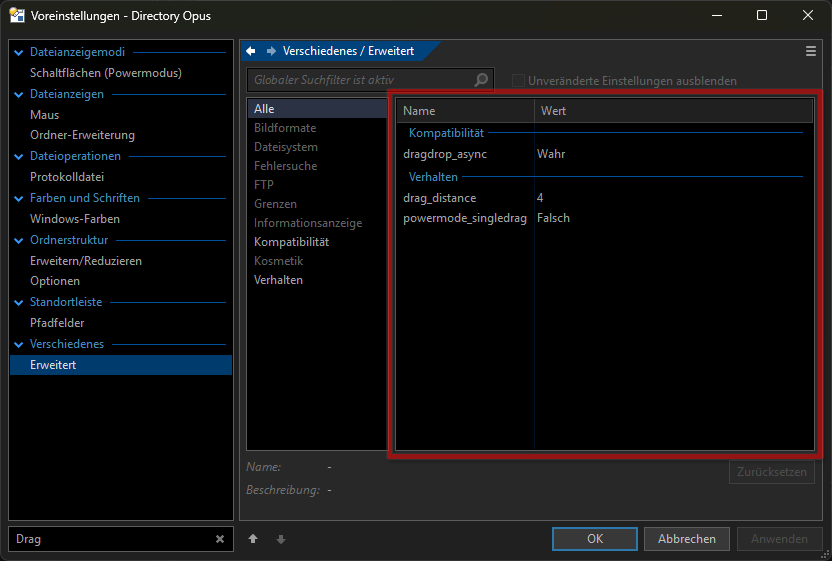Click the Wert column header
This screenshot has width=832, height=561.
pos(673,111)
